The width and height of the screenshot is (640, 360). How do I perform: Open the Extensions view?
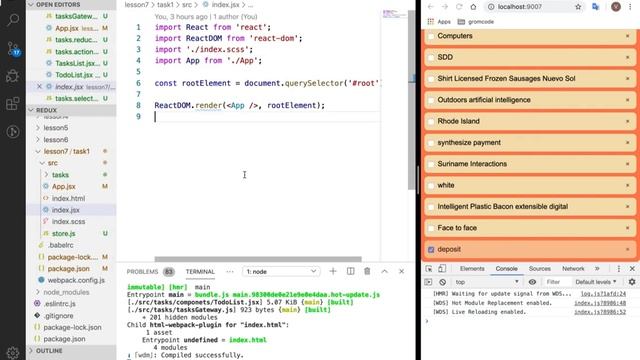[x=13, y=104]
